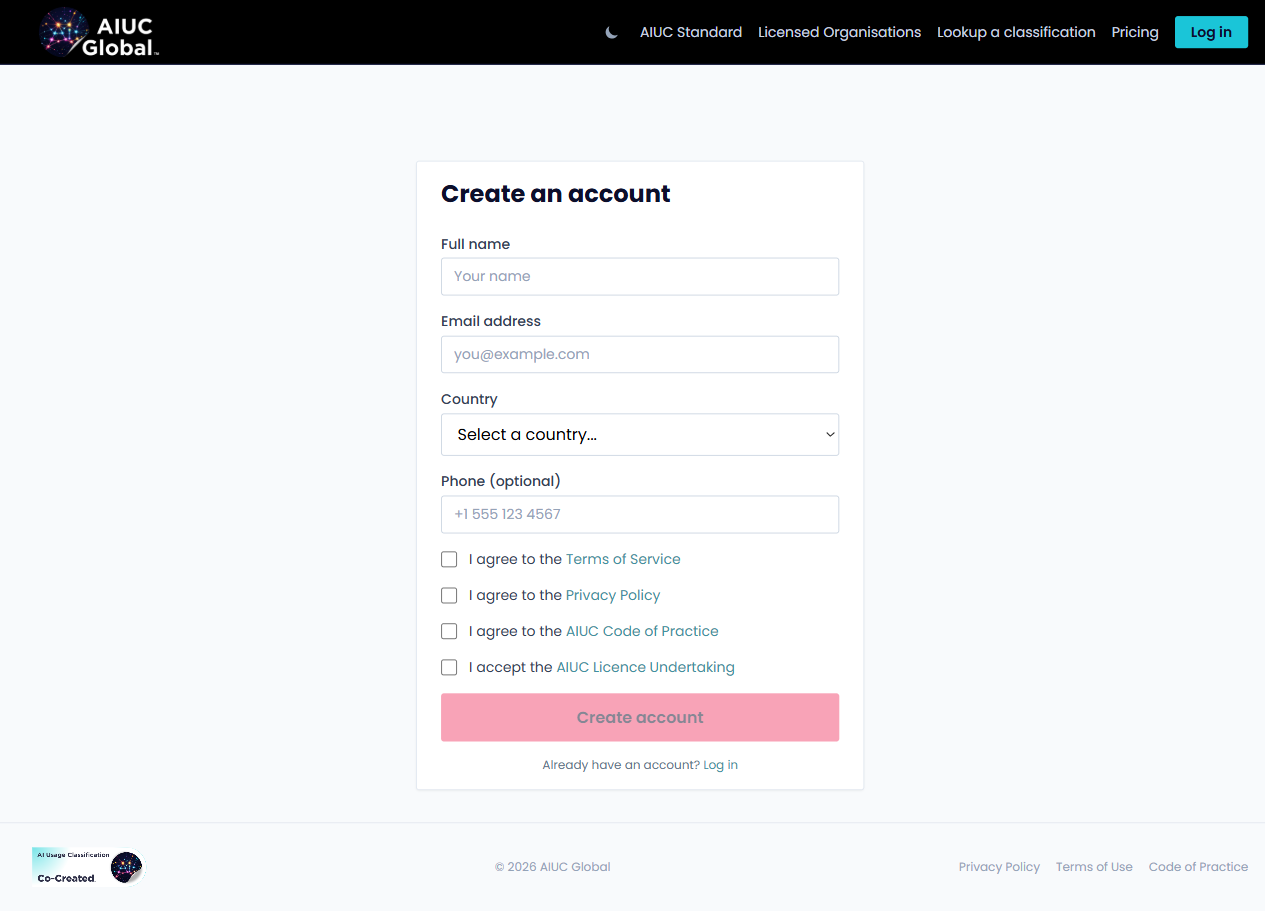Open the AIUC Licence Undertaking link
Image resolution: width=1265 pixels, height=911 pixels.
(645, 667)
